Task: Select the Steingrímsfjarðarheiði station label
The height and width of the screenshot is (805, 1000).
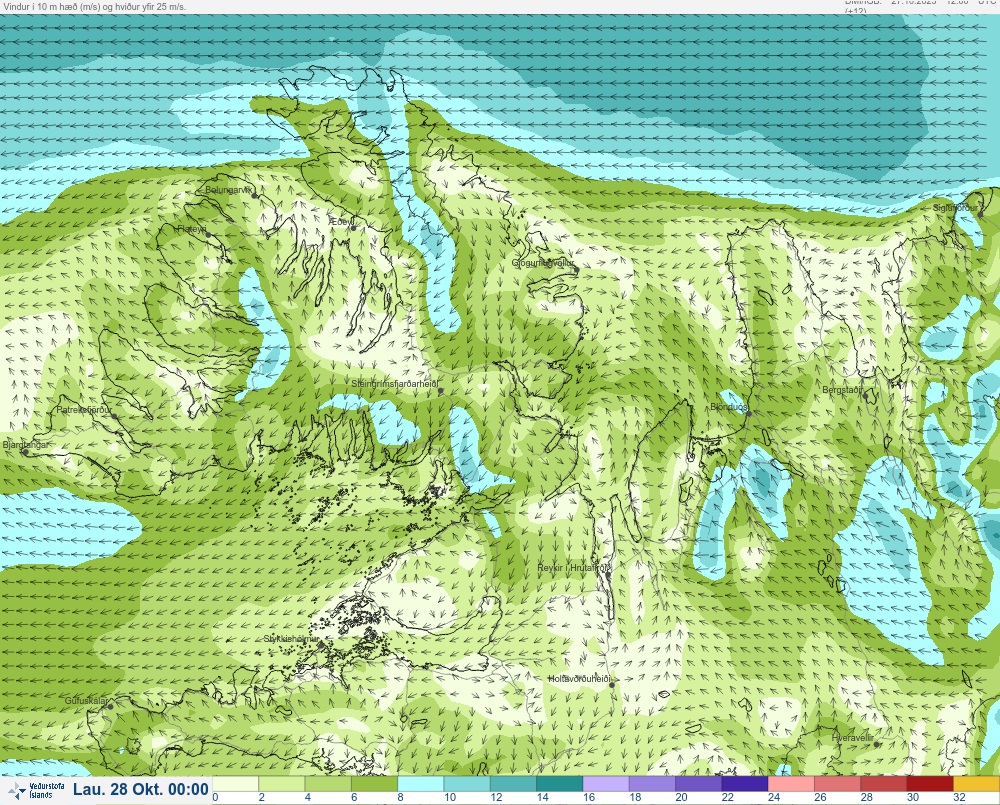Action: 395,384
